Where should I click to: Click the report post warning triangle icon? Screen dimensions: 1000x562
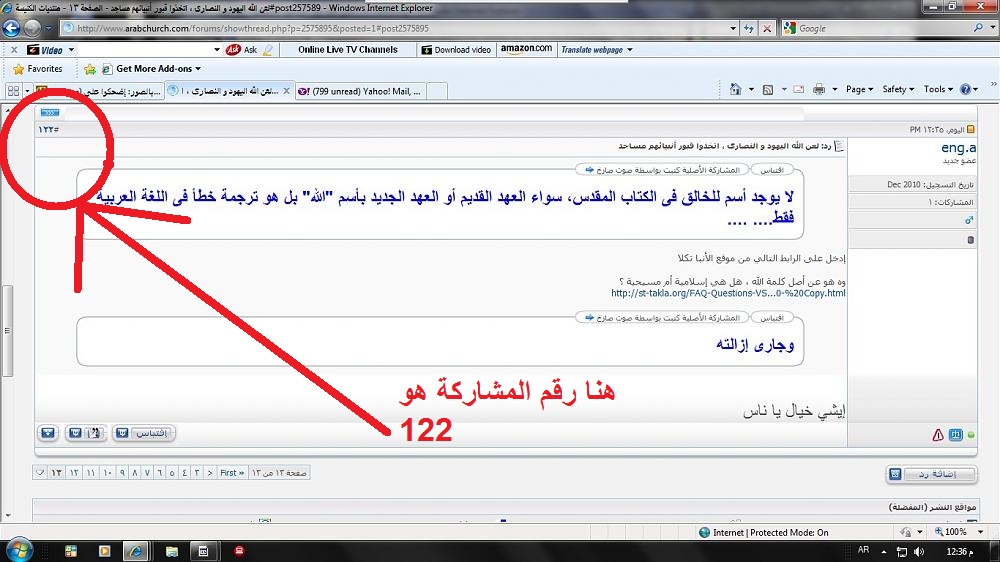coord(938,435)
